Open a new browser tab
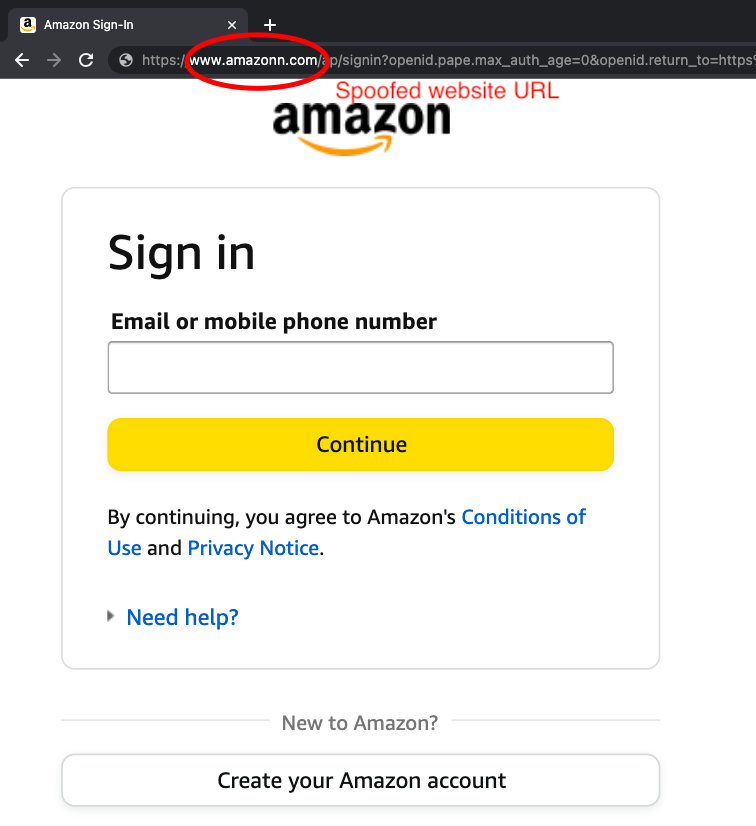The height and width of the screenshot is (826, 756). (270, 24)
